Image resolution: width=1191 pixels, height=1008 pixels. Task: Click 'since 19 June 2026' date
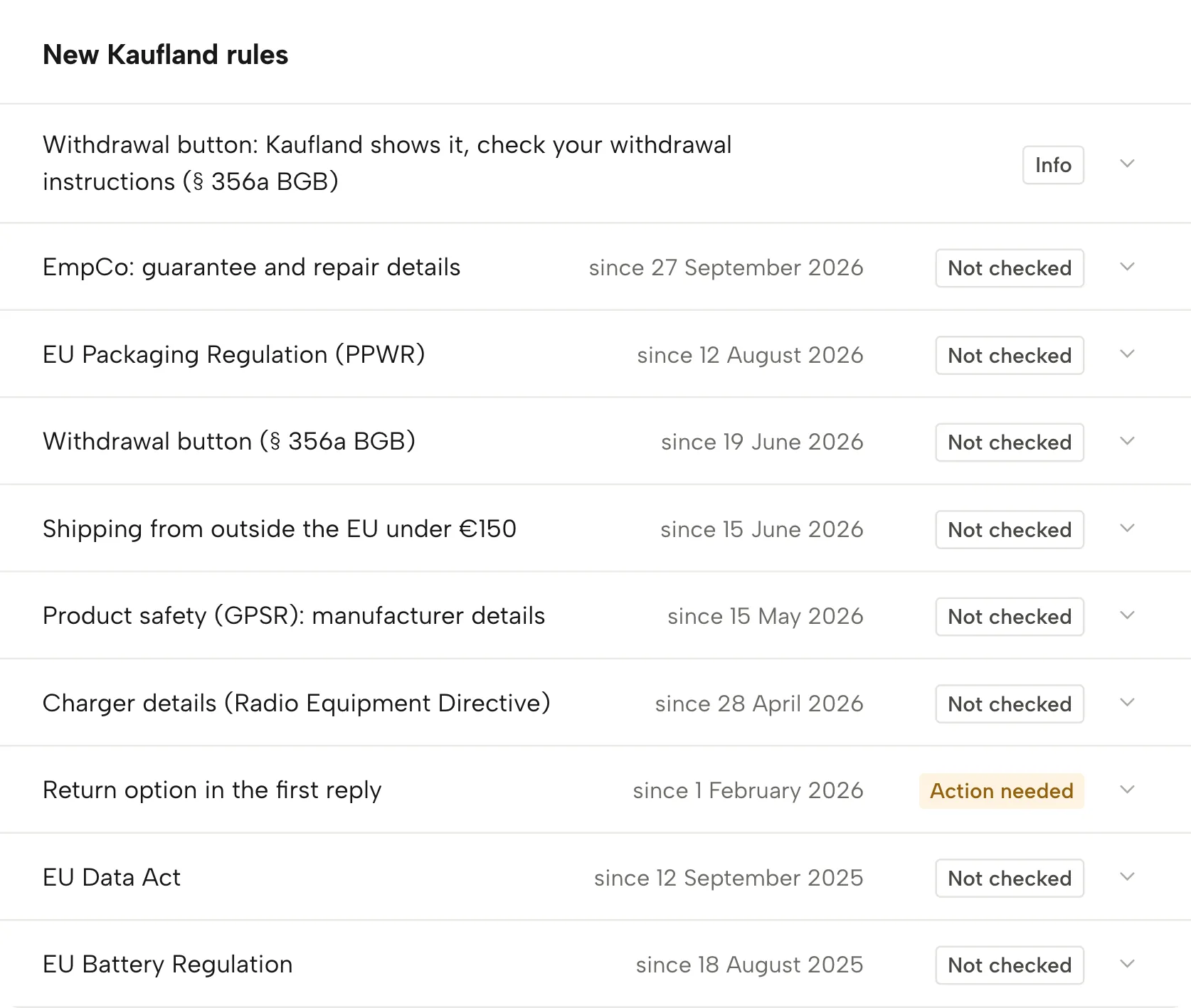coord(762,442)
